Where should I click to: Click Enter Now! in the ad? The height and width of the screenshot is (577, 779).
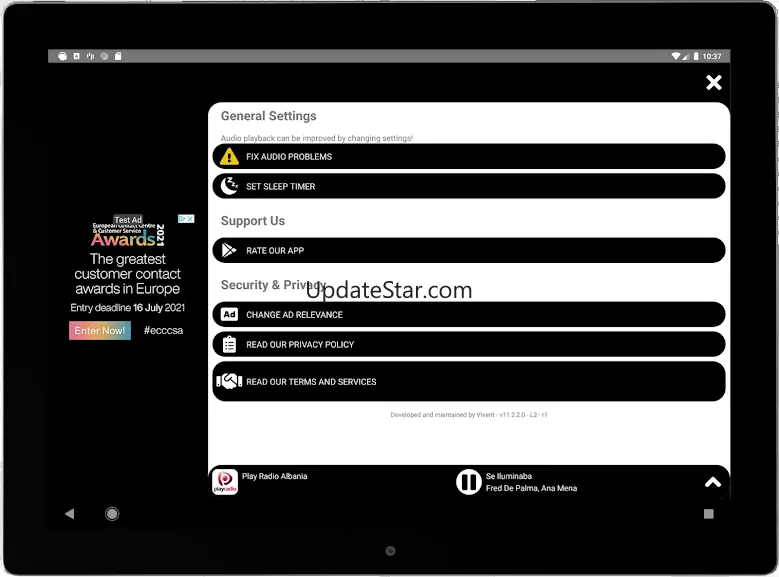(100, 330)
